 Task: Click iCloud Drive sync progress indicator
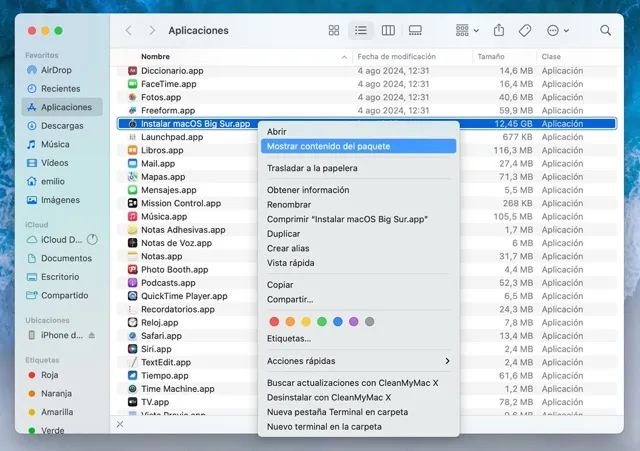(x=93, y=240)
